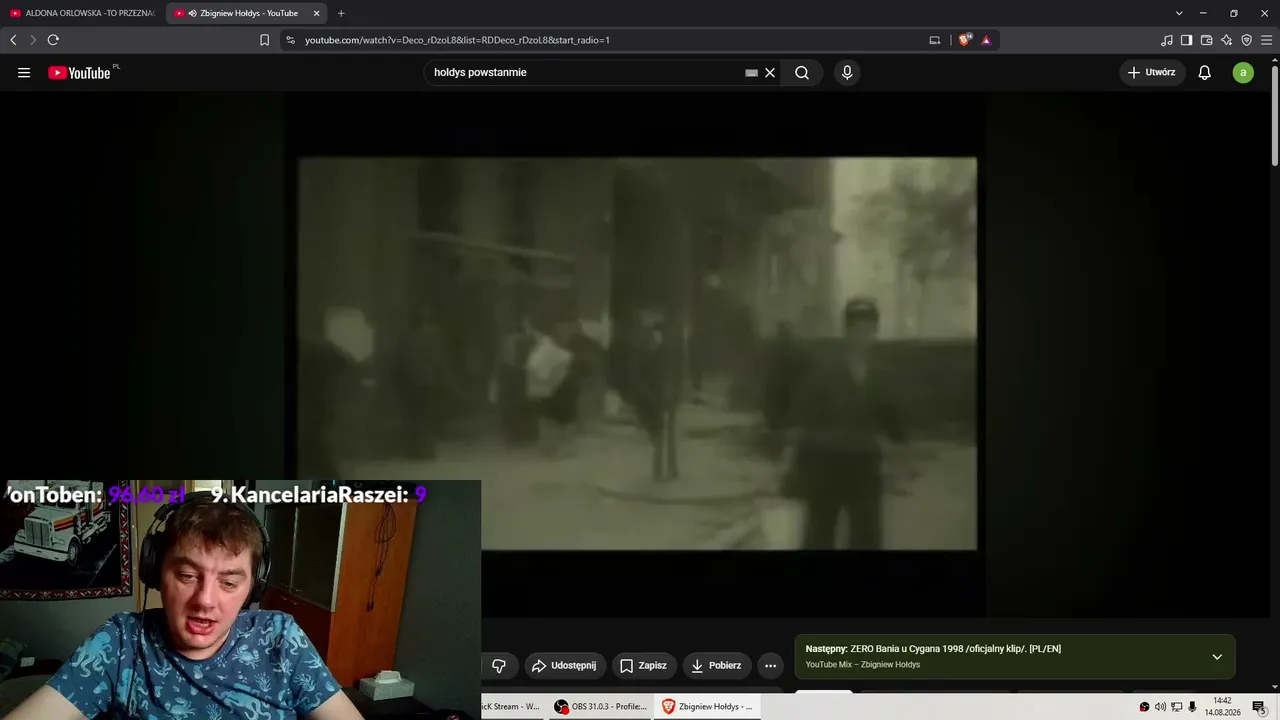Go back in browser history
1280x720 pixels.
13,40
